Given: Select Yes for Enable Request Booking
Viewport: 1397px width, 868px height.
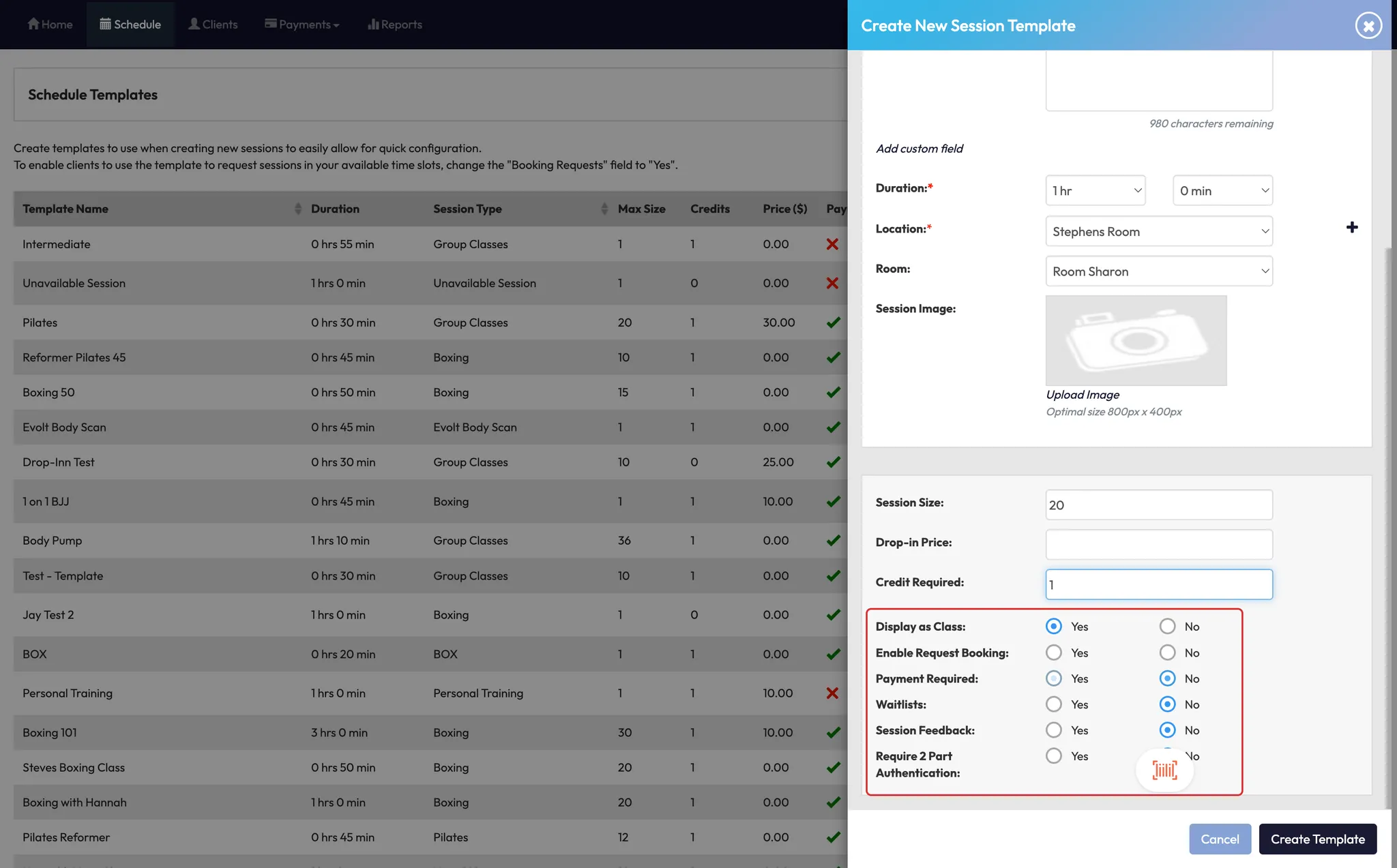Looking at the screenshot, I should 1054,653.
